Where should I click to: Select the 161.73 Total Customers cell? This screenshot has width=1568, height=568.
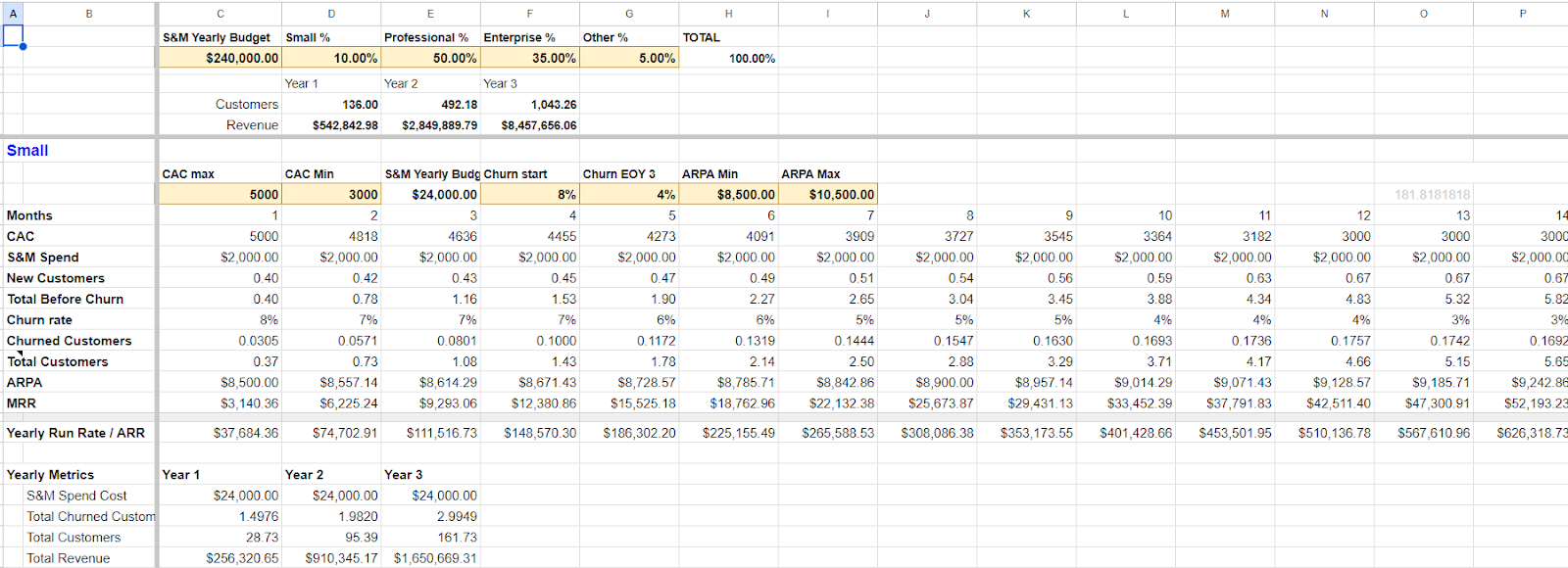[430, 537]
